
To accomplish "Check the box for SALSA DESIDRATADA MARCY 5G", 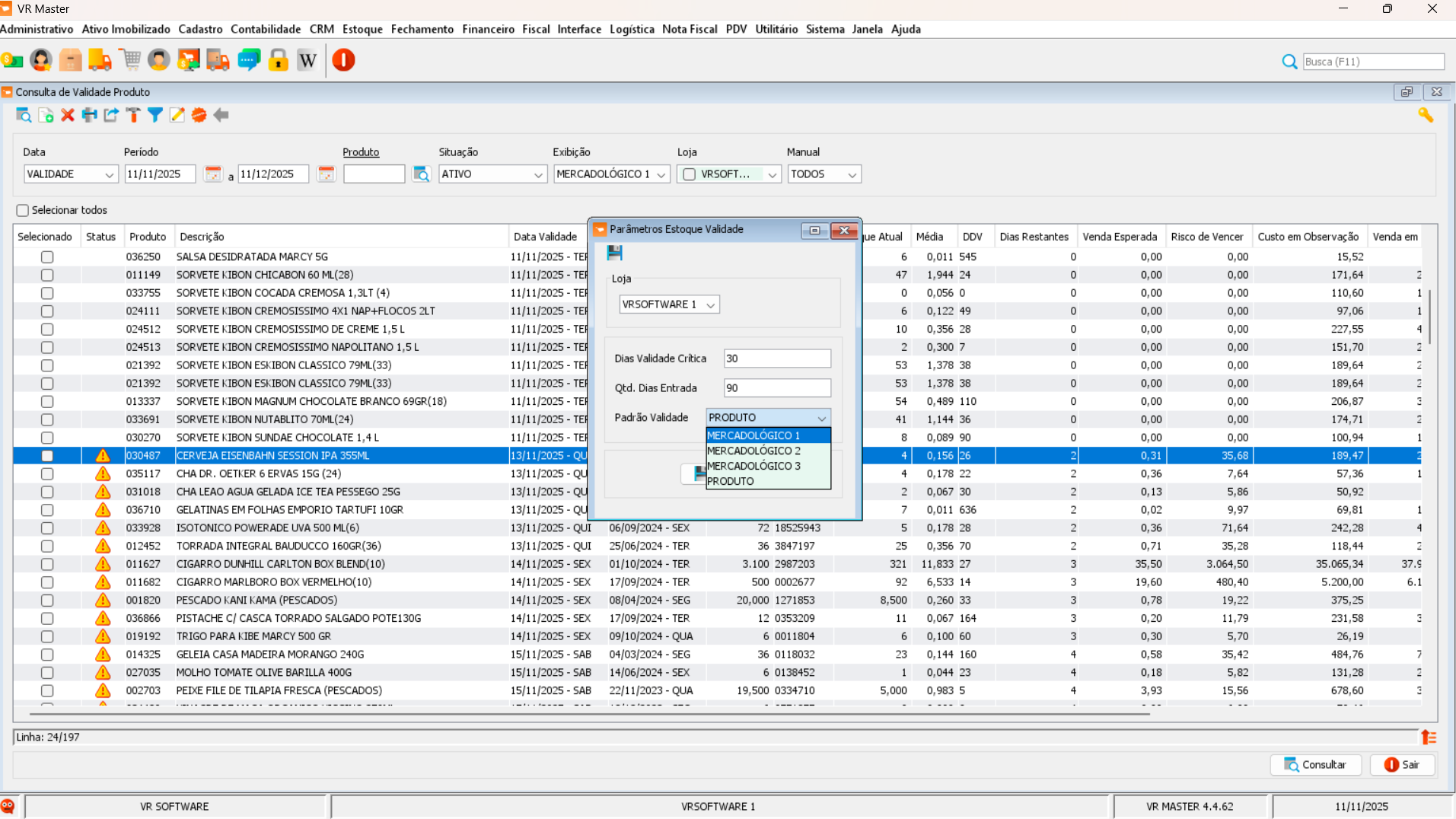I will tap(47, 257).
